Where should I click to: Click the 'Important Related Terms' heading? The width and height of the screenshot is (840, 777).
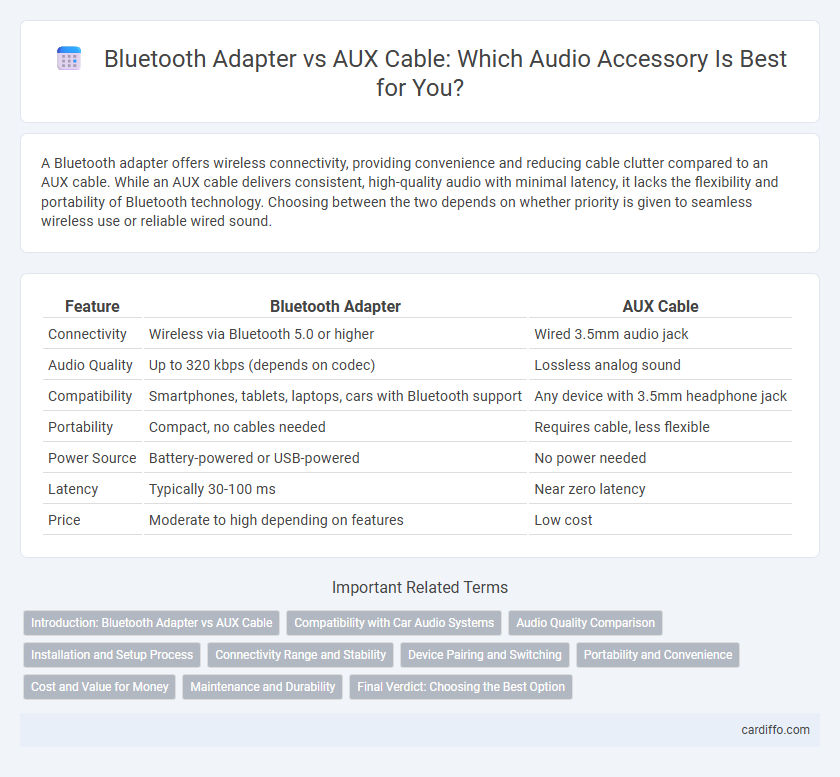pyautogui.click(x=420, y=587)
